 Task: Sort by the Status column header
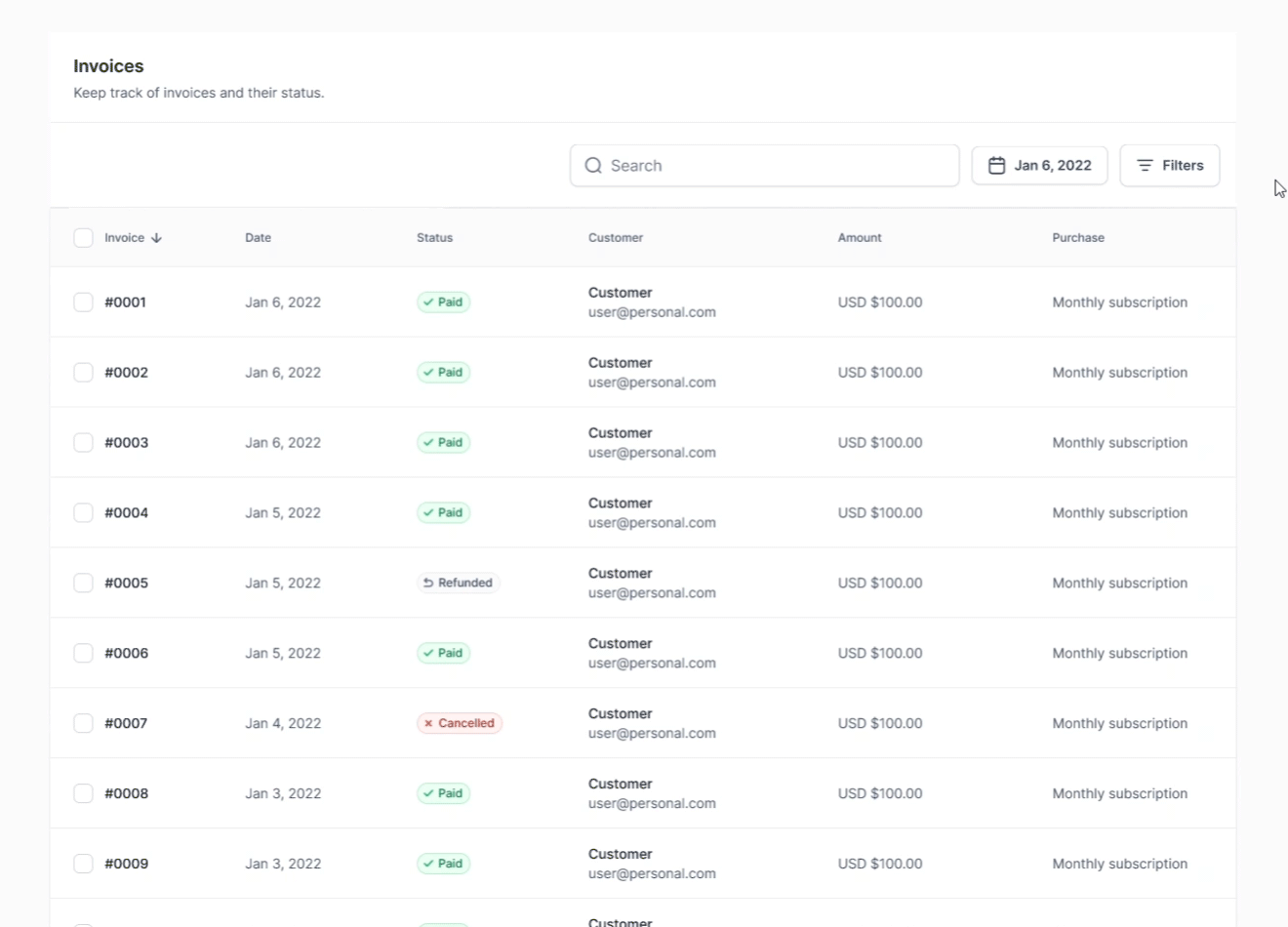[x=434, y=238]
